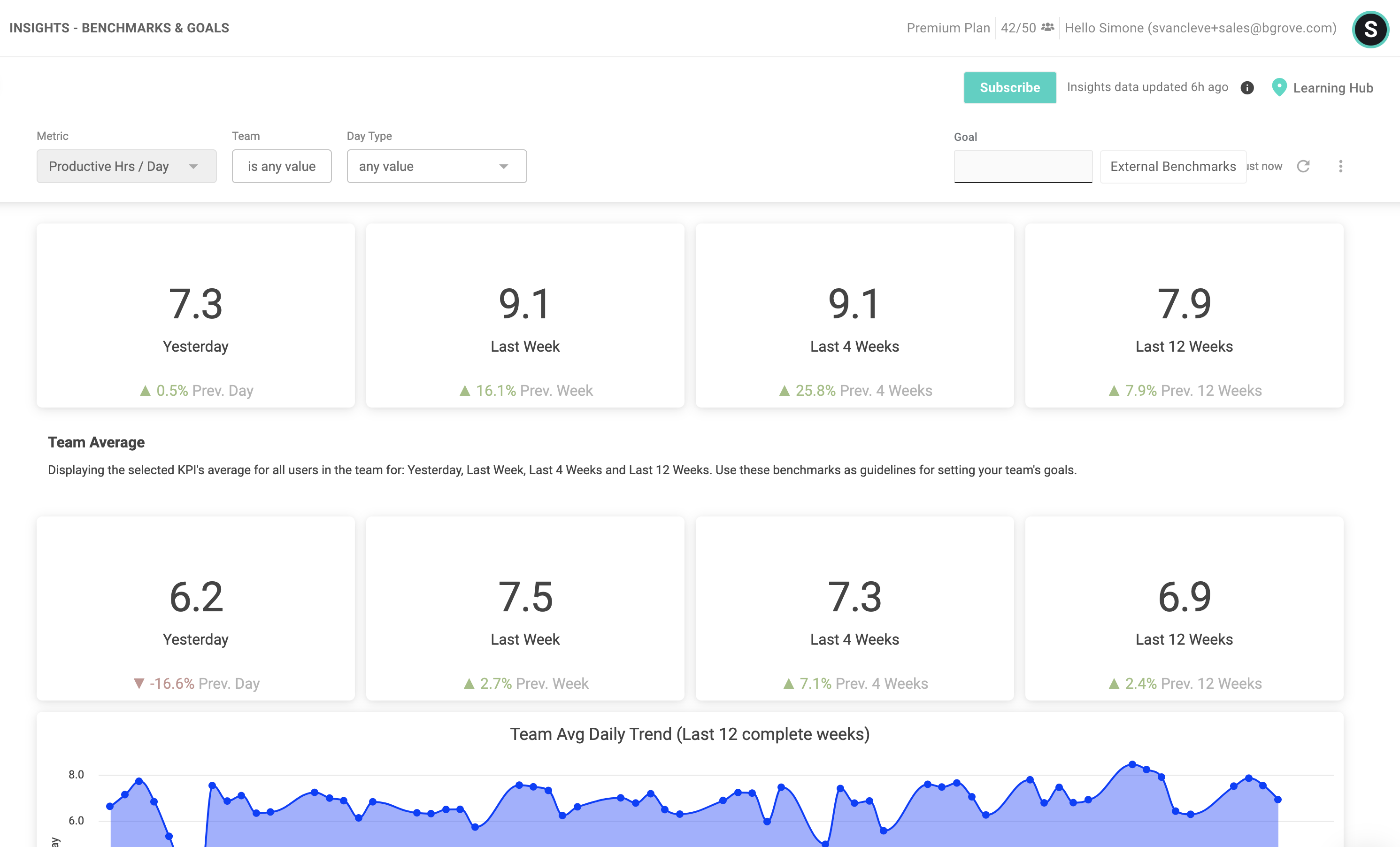Screen dimensions: 1400x847
Task: Click the 6.2 Yesterday team average card
Action: tap(195, 608)
